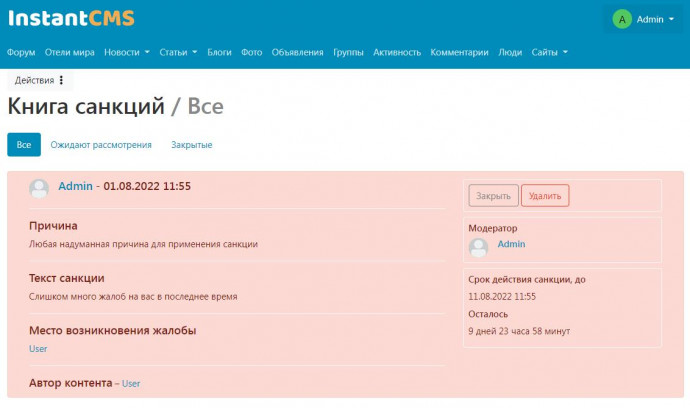690x408 pixels.
Task: Click the expiry date 11.08.2022 11:55
Action: pos(502,296)
